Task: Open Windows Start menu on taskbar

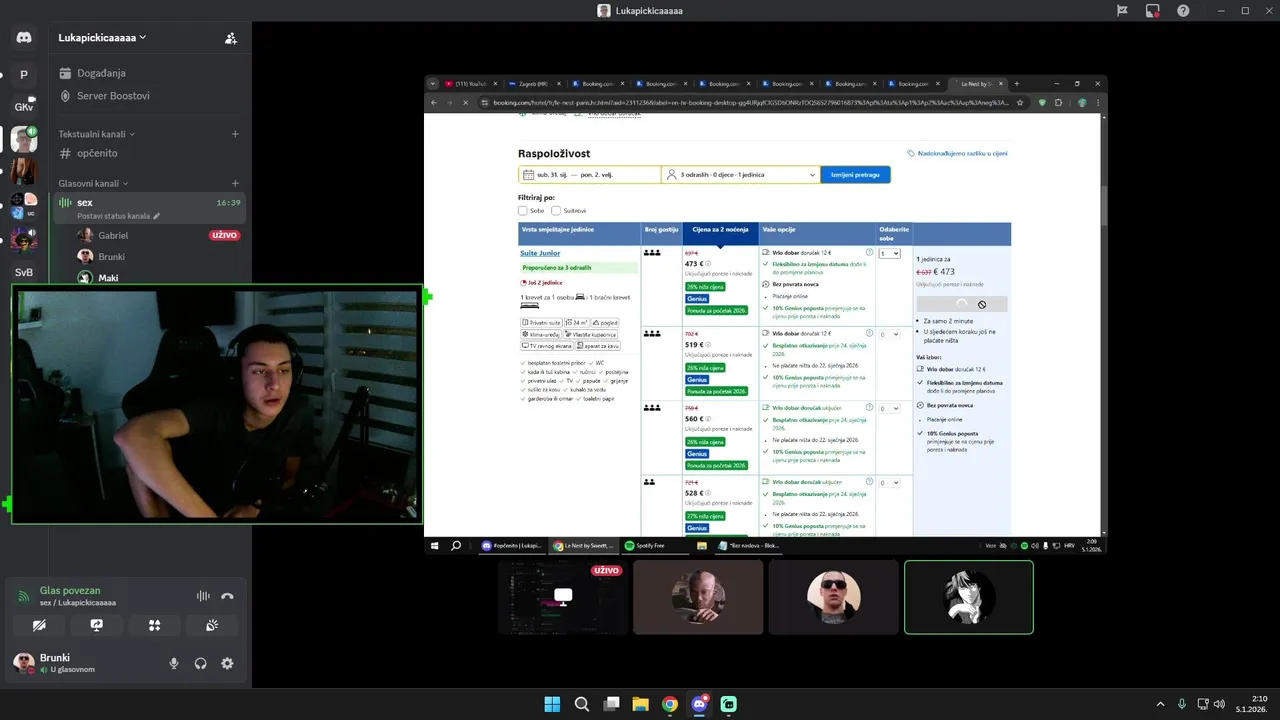Action: tap(552, 704)
